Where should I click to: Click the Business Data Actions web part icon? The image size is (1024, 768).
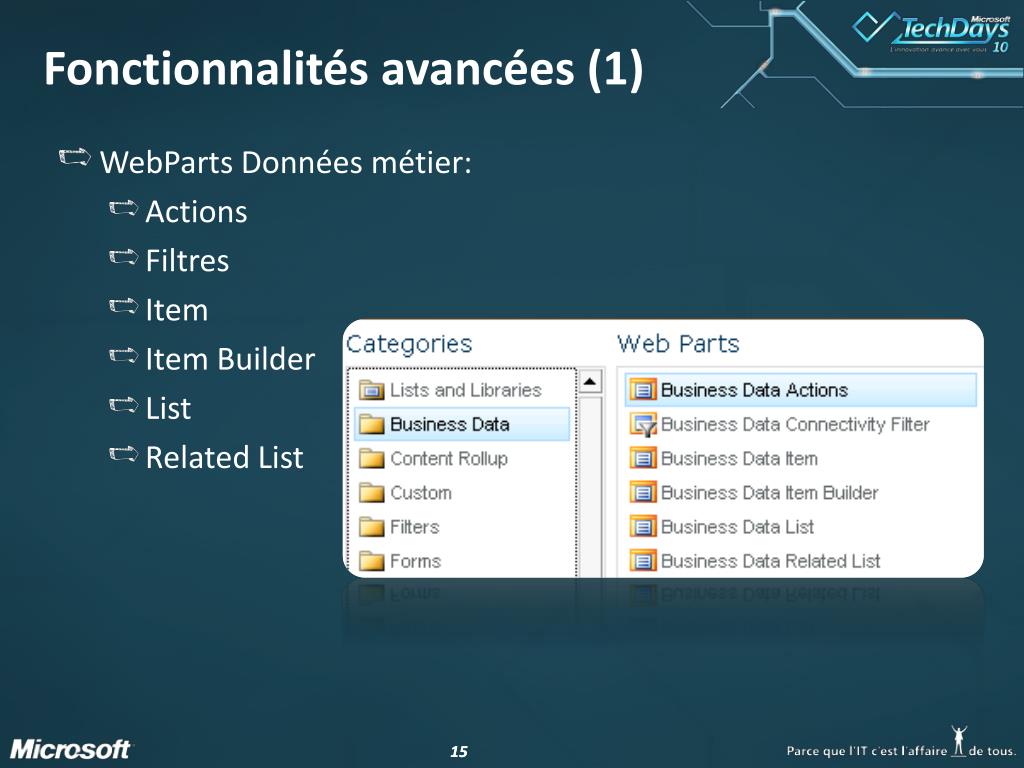coord(643,390)
